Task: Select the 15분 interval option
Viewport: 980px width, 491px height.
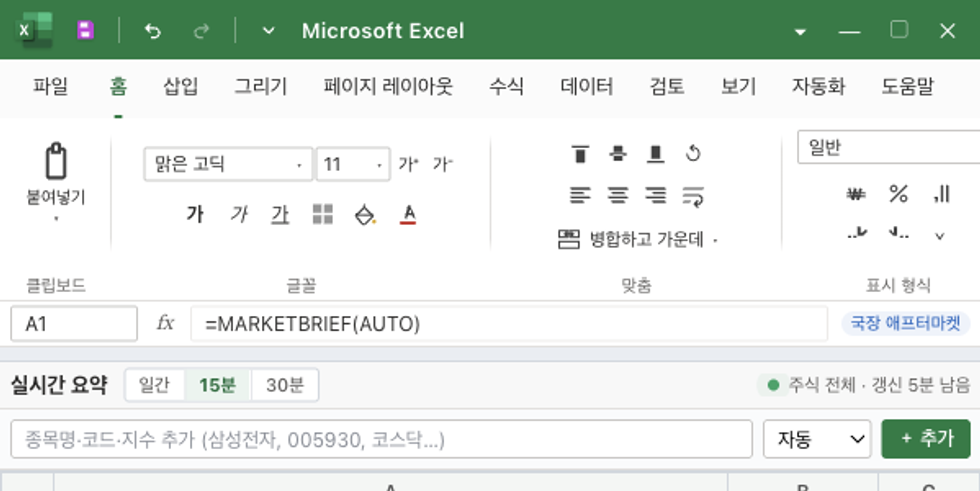Action: (x=218, y=385)
